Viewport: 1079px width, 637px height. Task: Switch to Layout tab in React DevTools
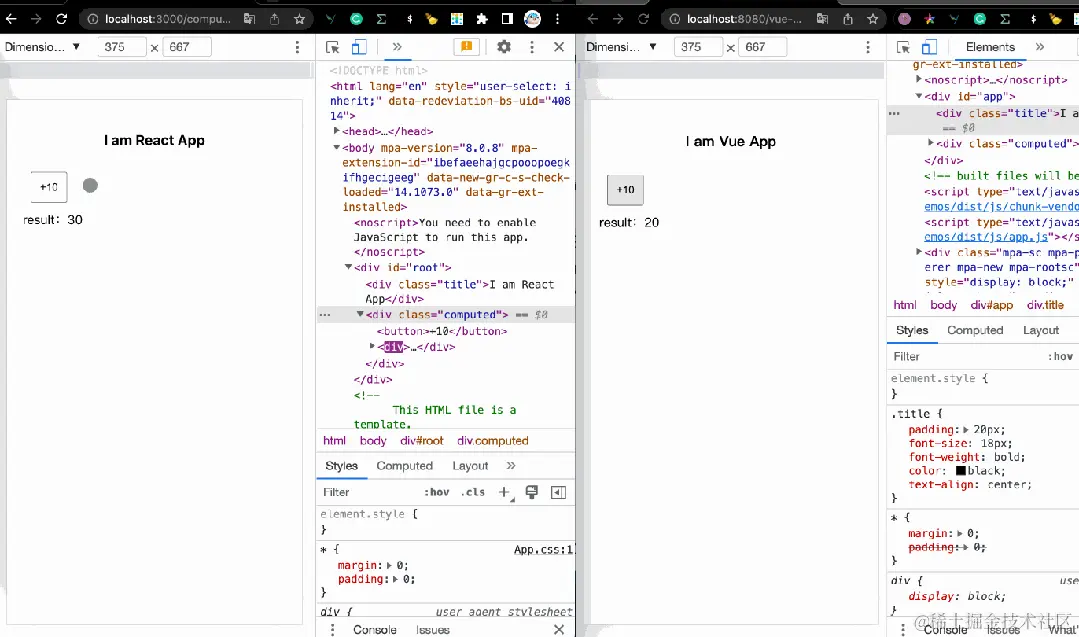point(470,466)
